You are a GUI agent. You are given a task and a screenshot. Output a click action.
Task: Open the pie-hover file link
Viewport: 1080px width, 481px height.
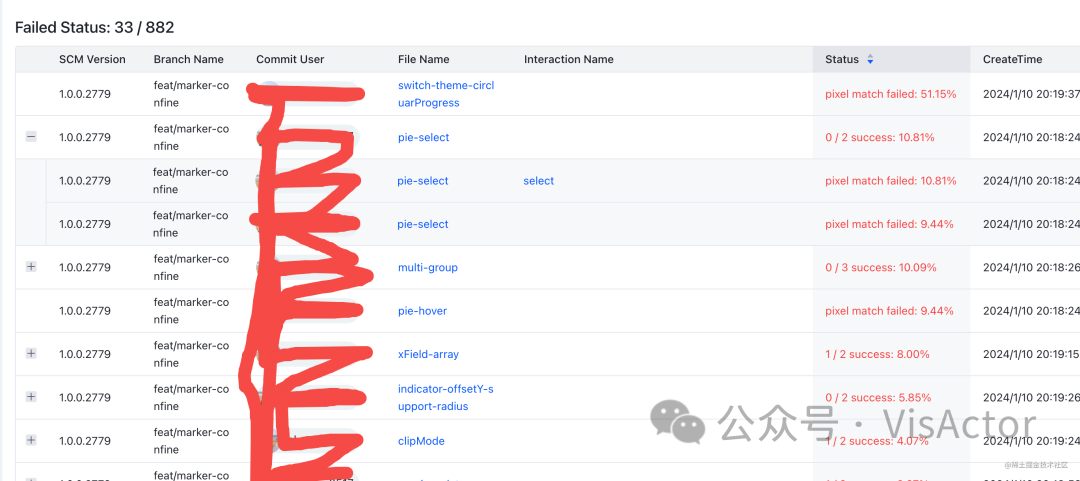[x=422, y=311]
